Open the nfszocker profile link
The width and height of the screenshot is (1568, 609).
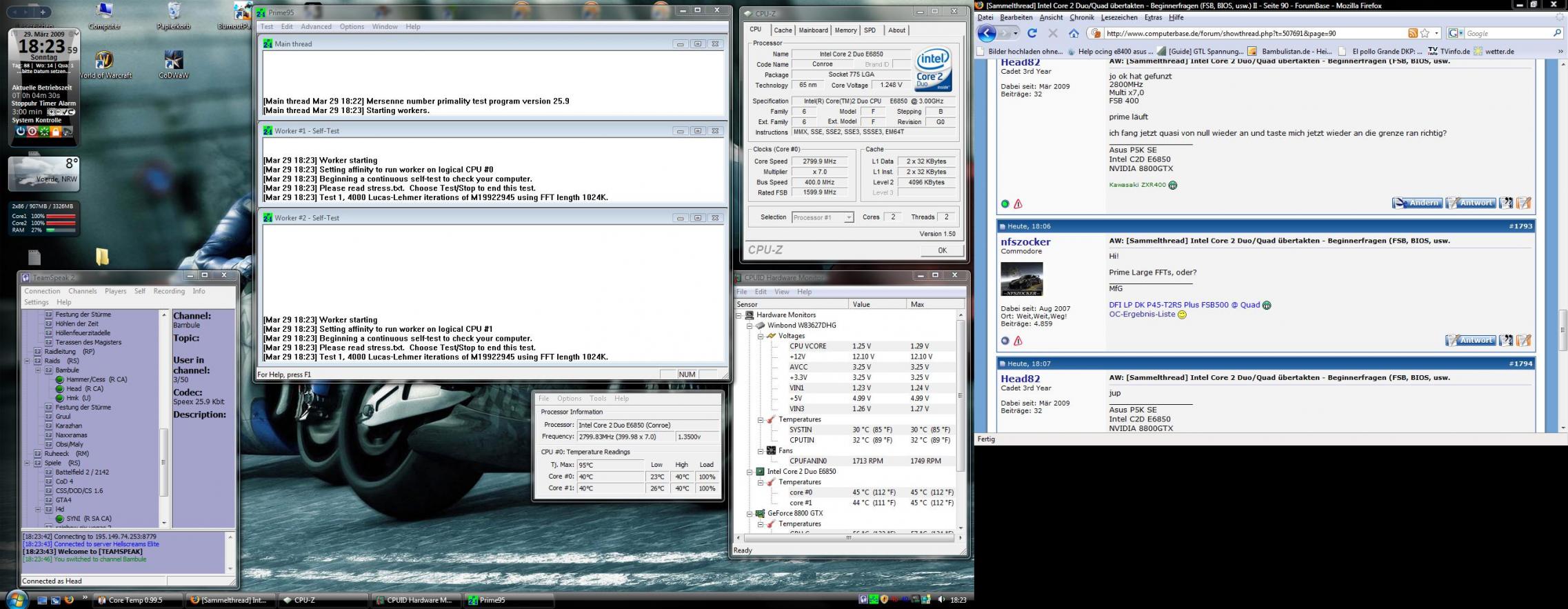pos(1025,242)
